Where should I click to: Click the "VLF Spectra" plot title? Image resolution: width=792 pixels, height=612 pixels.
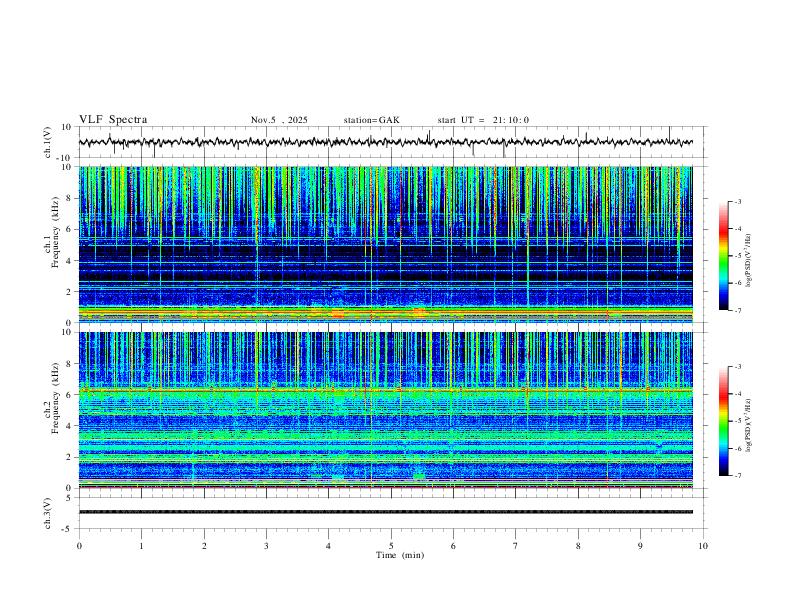pos(113,120)
